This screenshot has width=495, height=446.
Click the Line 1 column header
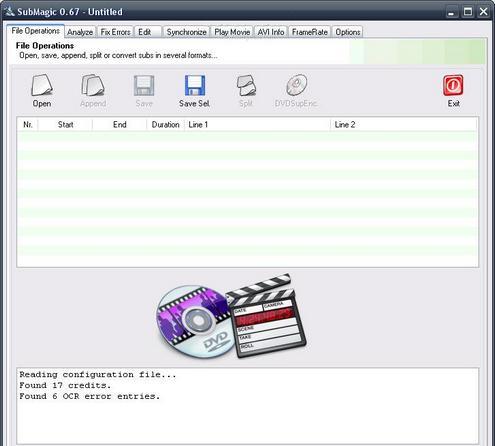pyautogui.click(x=258, y=125)
